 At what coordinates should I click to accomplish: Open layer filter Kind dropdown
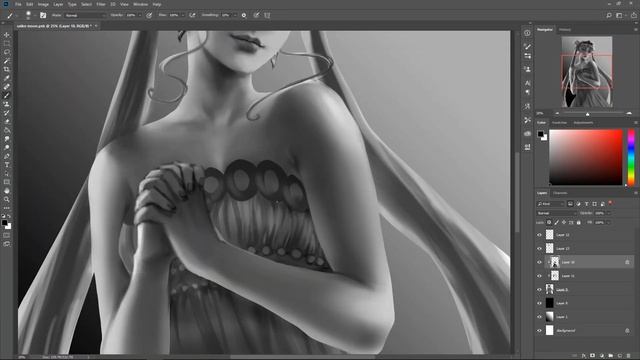coord(551,204)
